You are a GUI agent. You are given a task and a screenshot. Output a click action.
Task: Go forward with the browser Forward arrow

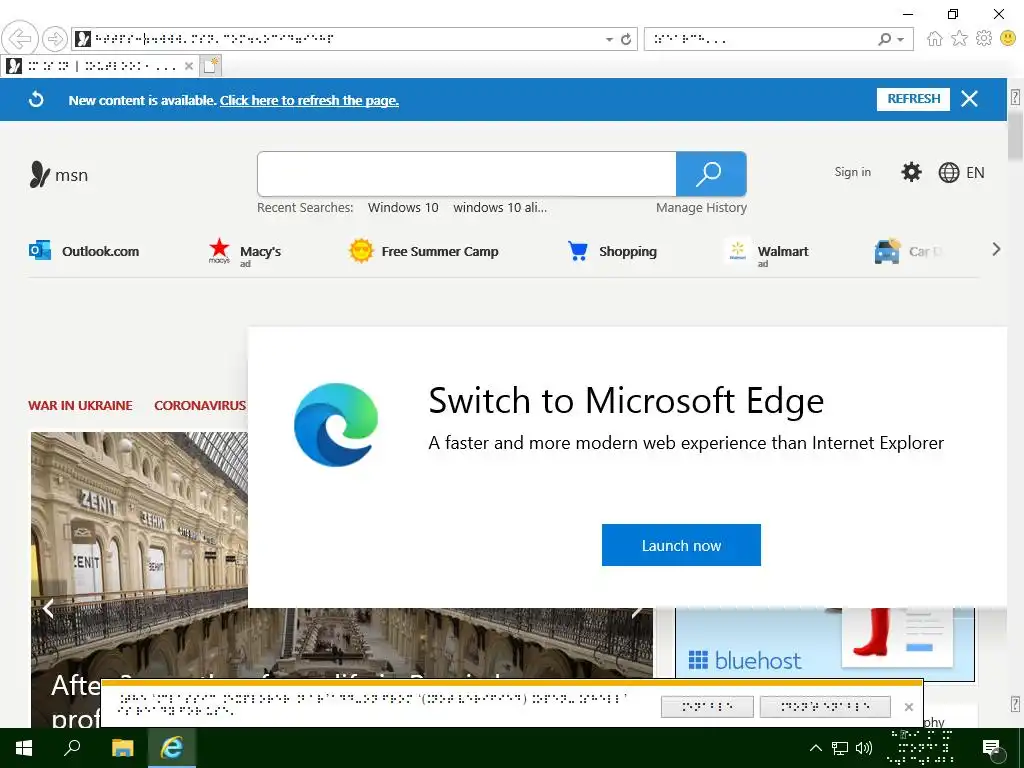56,39
